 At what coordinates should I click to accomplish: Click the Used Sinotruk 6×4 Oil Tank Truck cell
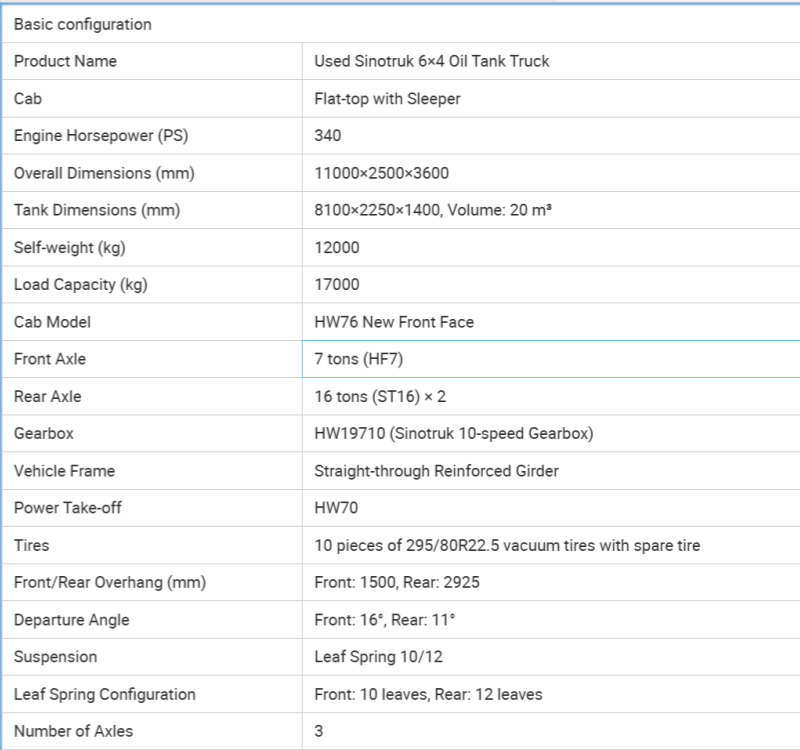point(432,61)
